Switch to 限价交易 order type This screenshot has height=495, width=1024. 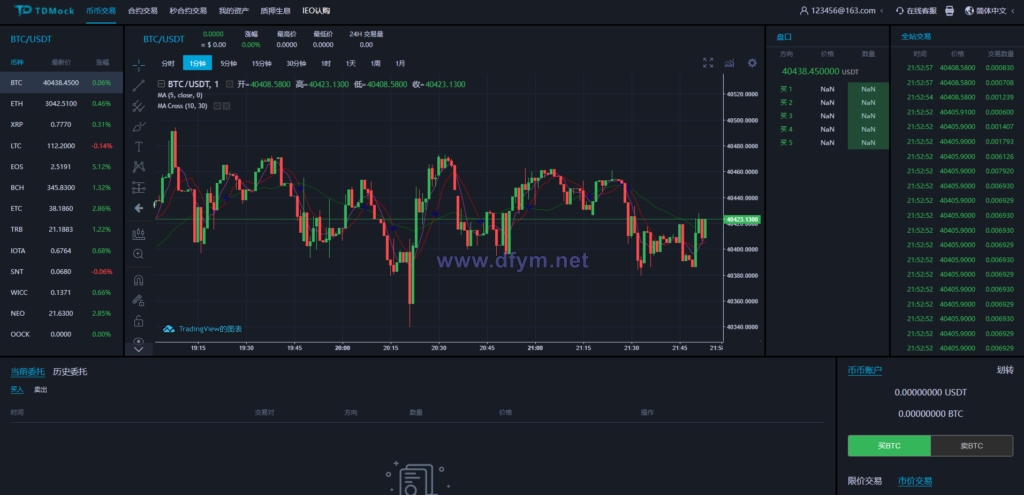[865, 481]
